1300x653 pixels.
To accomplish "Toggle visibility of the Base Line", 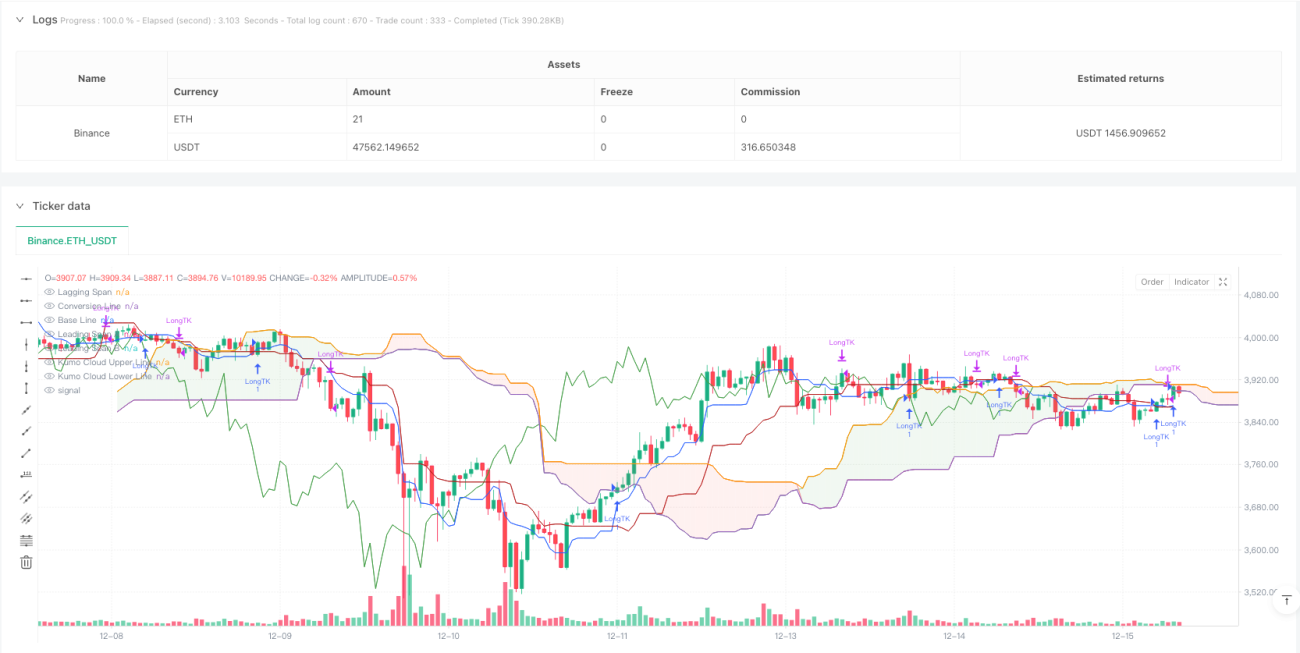I will 50,320.
